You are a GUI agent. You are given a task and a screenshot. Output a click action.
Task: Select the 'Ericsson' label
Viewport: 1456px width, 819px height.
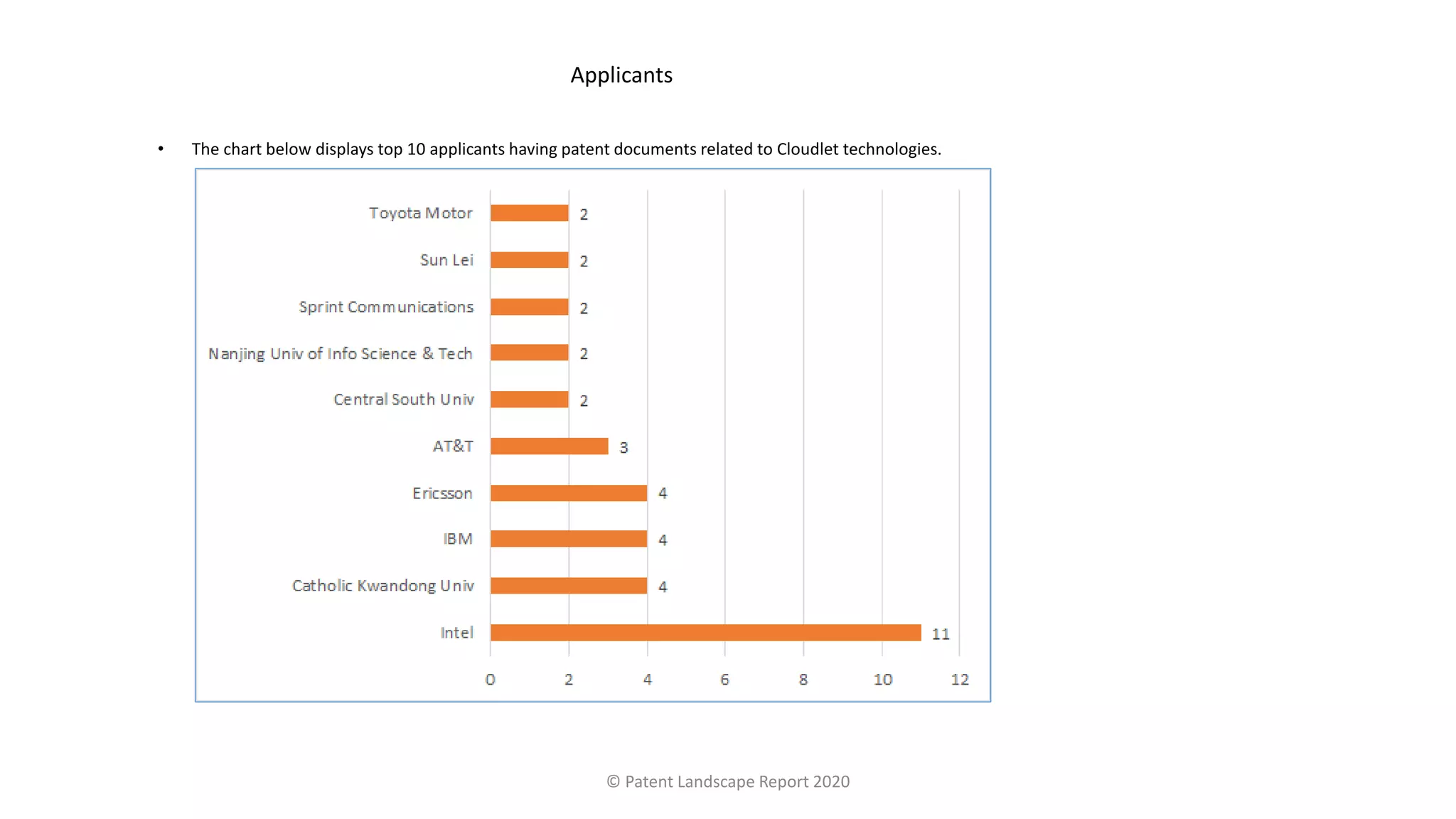tap(442, 493)
